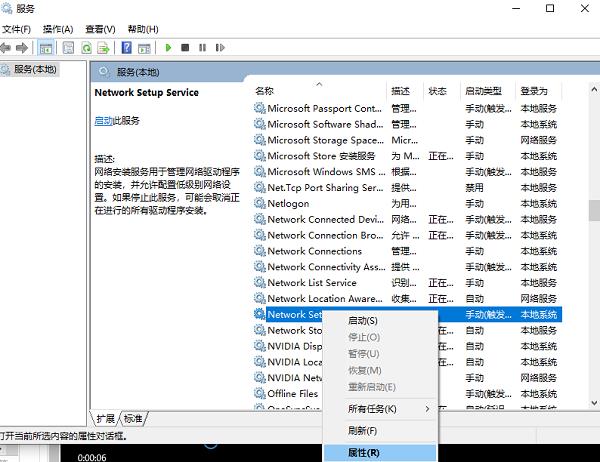Select the Microsoft Software Shadow Copy service row
This screenshot has width=600, height=462.
tap(406, 124)
